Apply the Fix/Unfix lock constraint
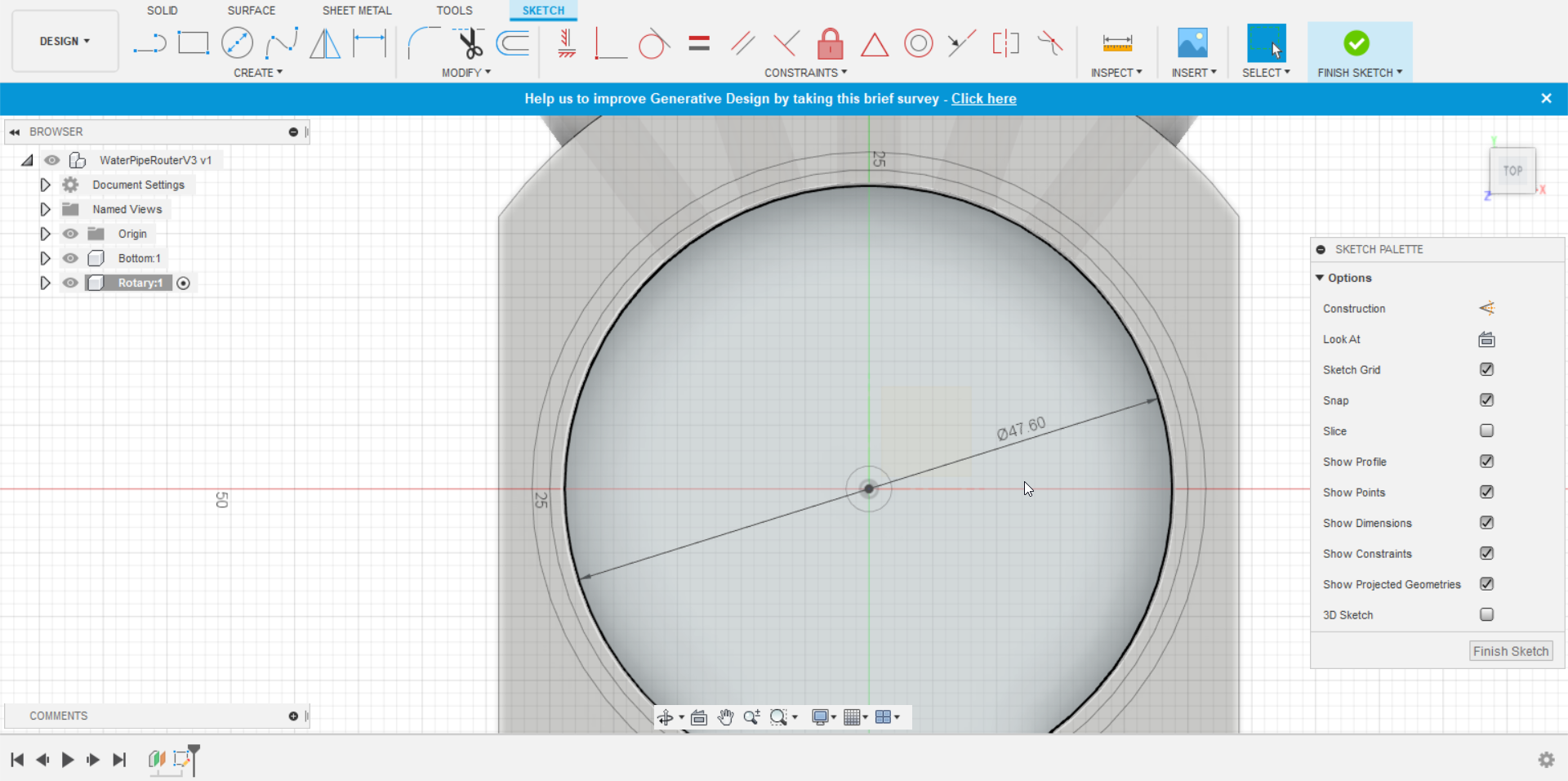1568x781 pixels. 830,43
